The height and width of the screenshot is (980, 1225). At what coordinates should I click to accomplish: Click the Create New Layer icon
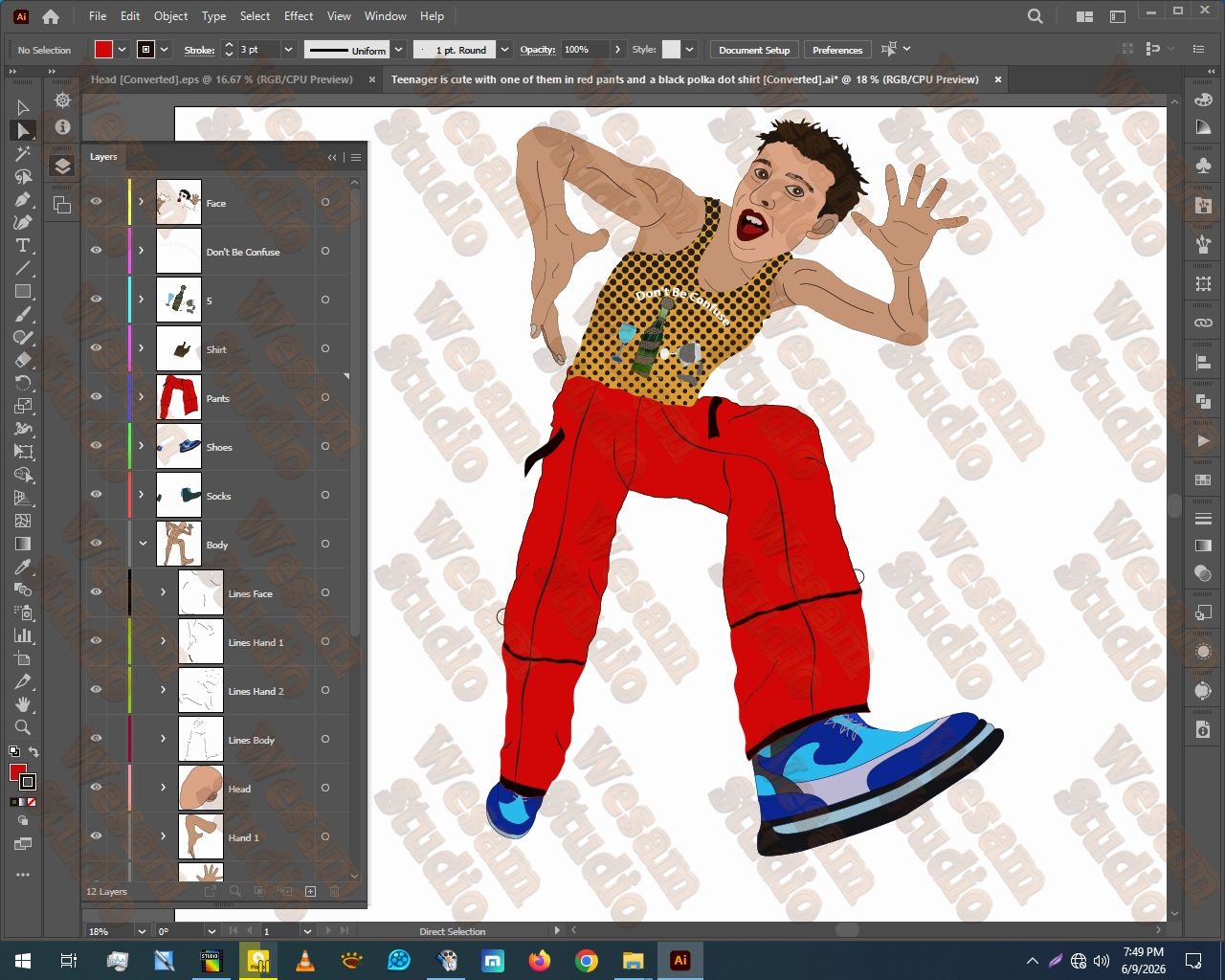point(310,891)
